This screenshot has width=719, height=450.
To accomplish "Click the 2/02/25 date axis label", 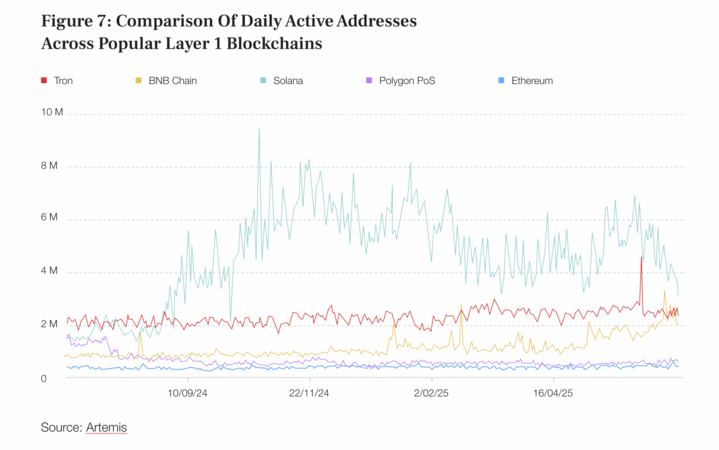I will pos(431,393).
